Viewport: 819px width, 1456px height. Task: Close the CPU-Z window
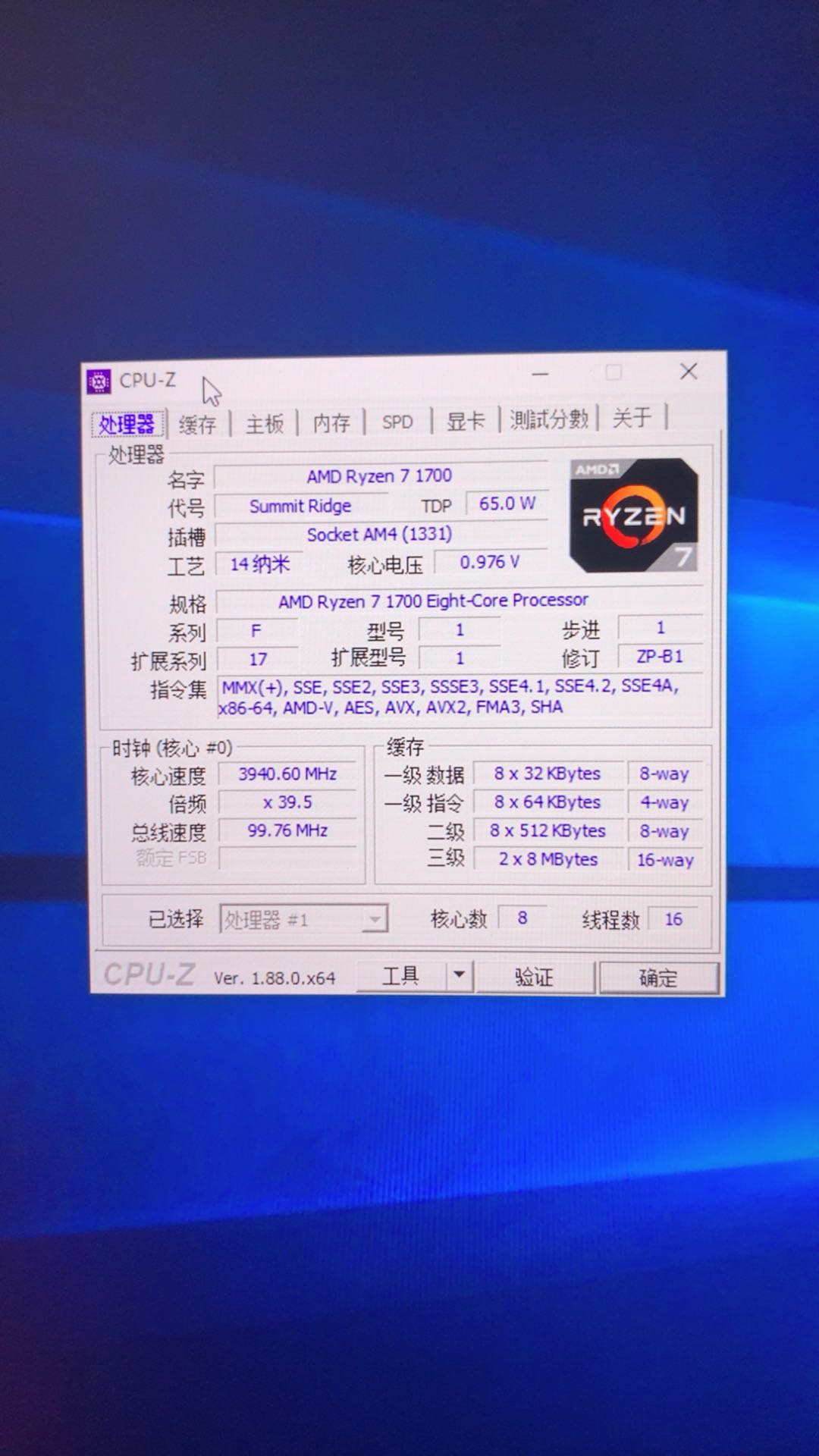689,371
